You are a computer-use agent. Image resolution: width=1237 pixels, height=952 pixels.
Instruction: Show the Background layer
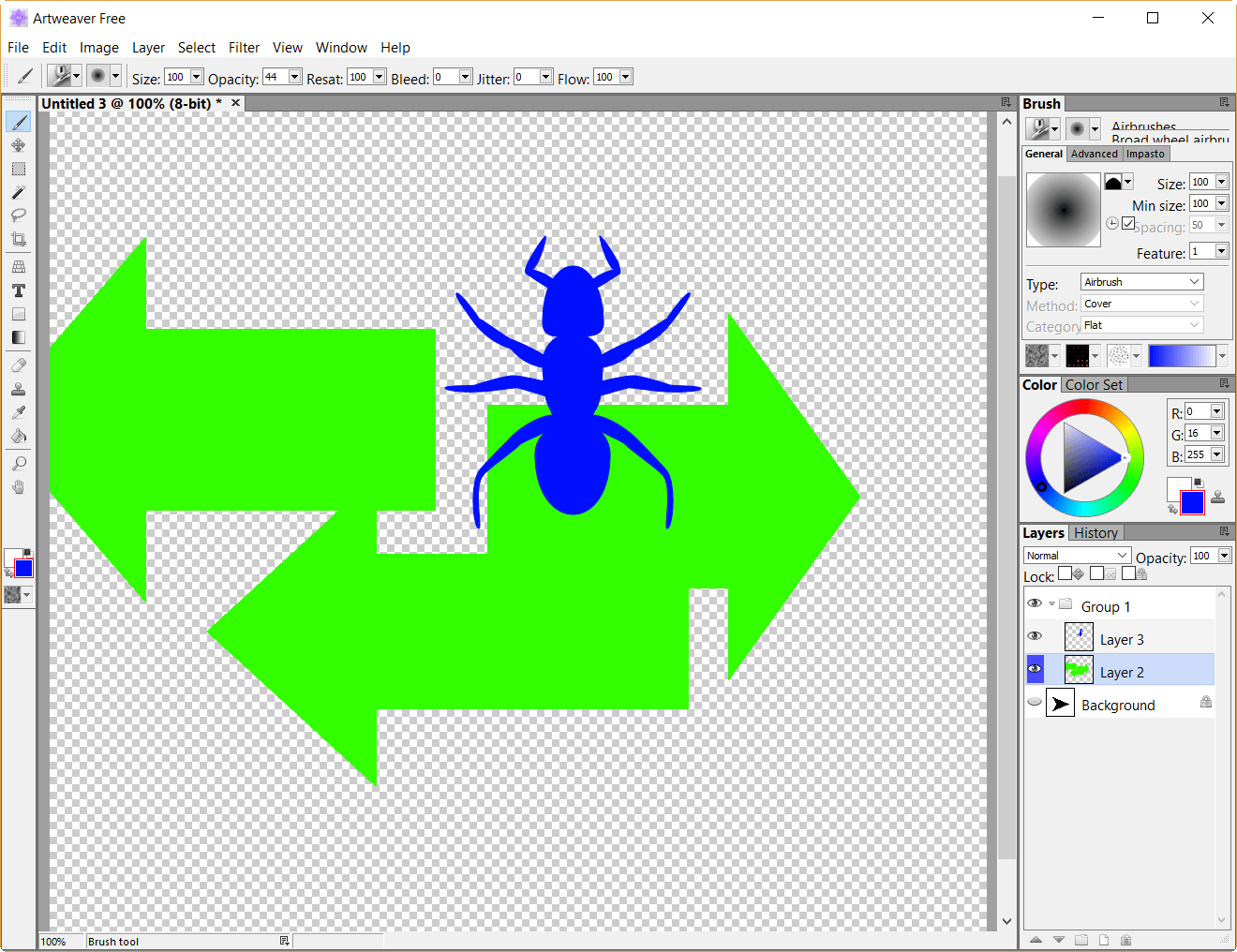pyautogui.click(x=1035, y=703)
